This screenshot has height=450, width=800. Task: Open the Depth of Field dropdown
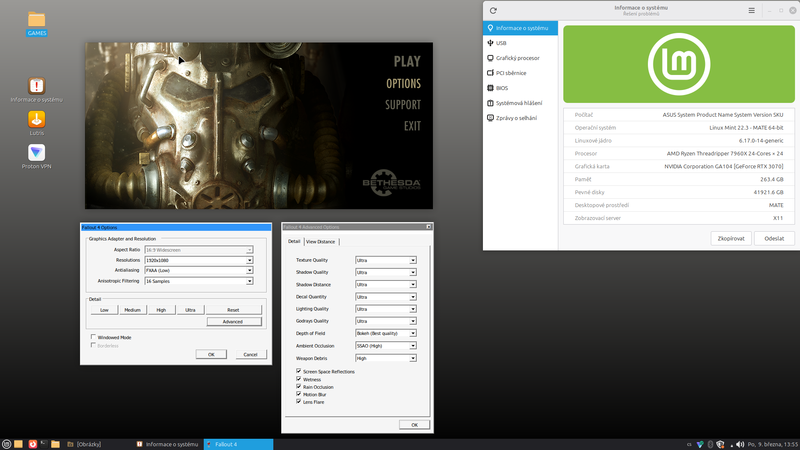[386, 333]
